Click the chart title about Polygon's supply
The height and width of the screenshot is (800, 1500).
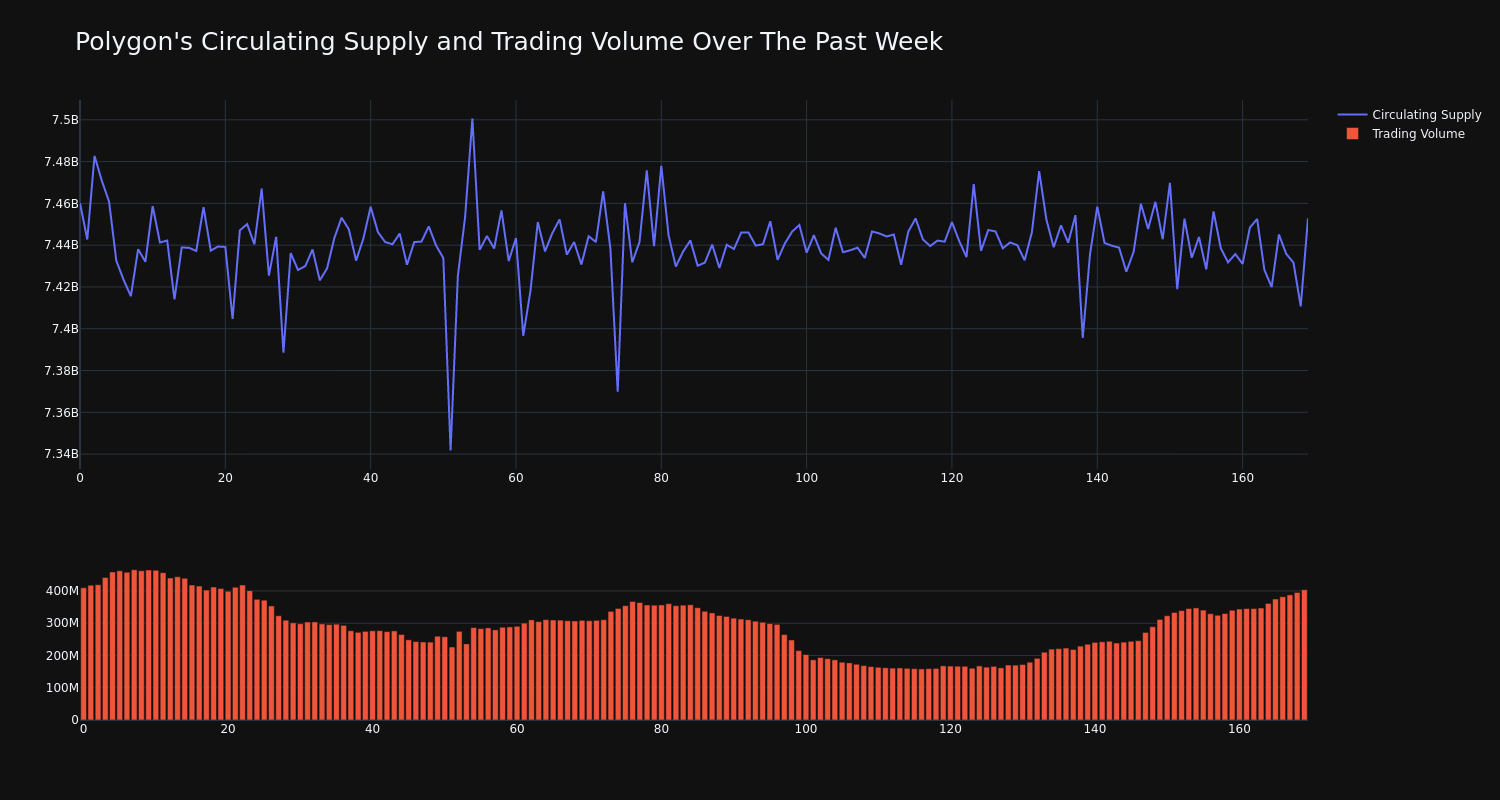coord(508,42)
